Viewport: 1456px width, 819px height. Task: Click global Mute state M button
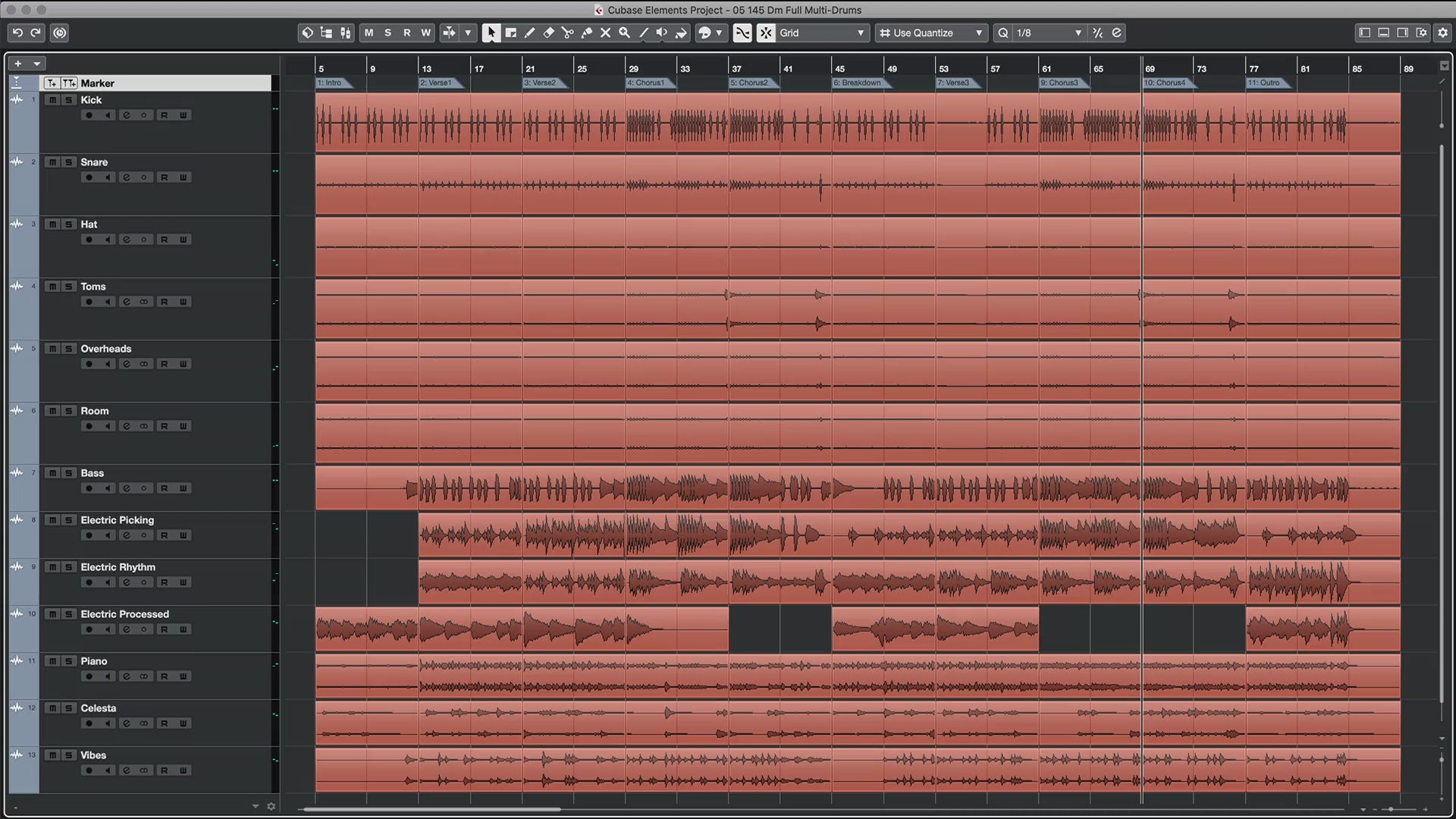pyautogui.click(x=369, y=33)
